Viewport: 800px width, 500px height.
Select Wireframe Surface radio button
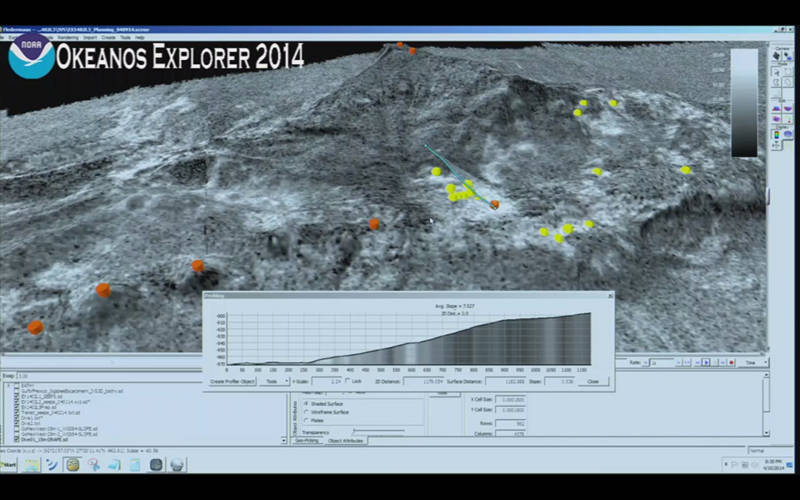click(306, 412)
